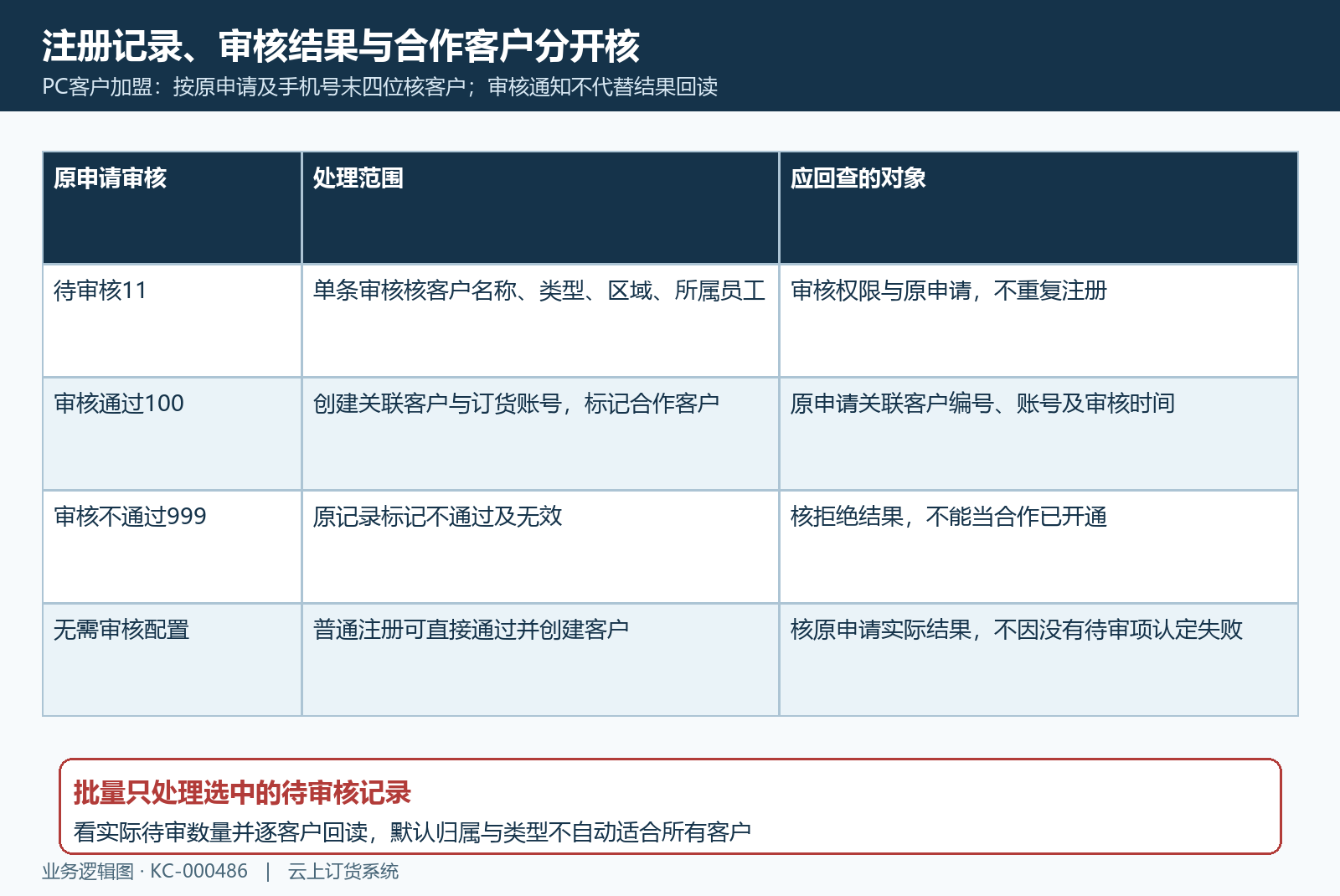This screenshot has width=1340, height=896.
Task: Click the footer text 业务逻辑图 · KC-000486
Action: point(145,872)
